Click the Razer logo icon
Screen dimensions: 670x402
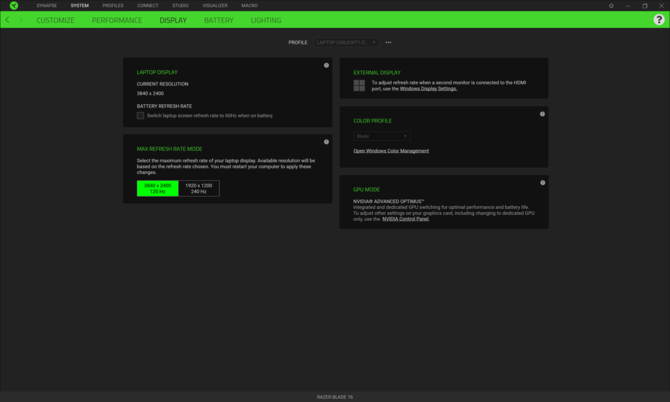14,6
